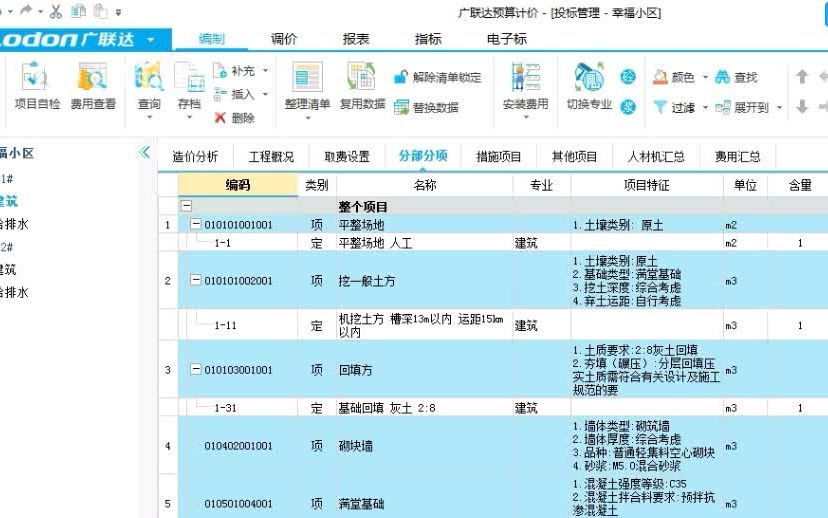Open the 人材机汇总 tab
Screen dimensions: 828x518
click(x=656, y=156)
